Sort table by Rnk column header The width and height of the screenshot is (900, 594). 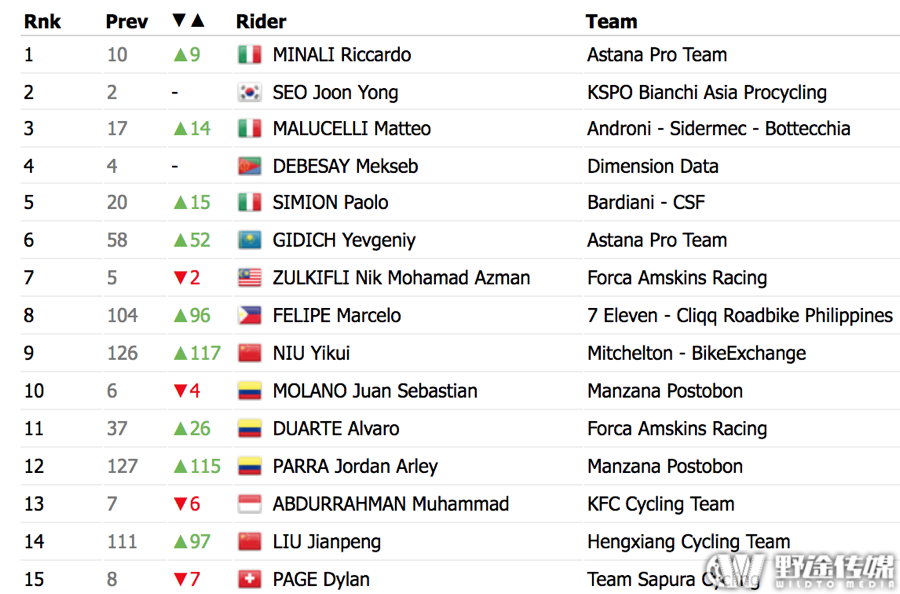[42, 21]
